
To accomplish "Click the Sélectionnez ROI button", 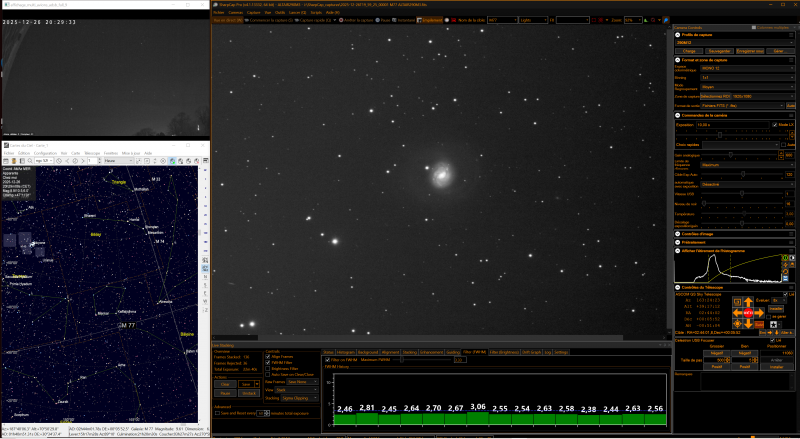I will click(716, 96).
